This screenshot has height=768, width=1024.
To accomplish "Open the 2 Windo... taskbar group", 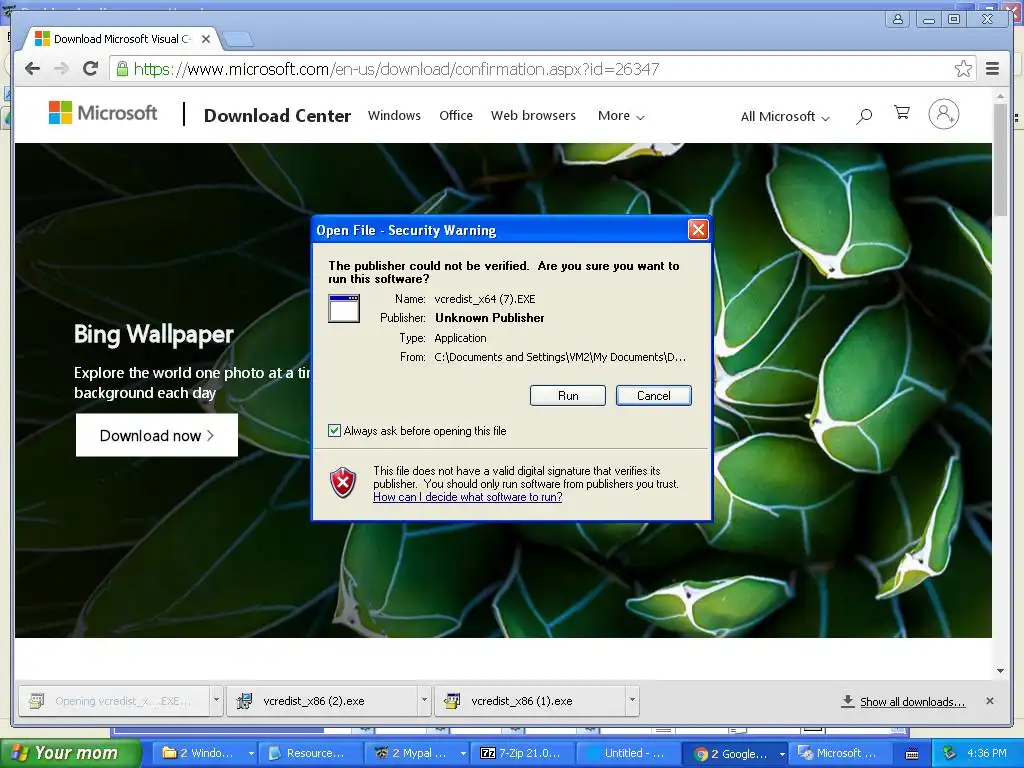I will [x=205, y=753].
